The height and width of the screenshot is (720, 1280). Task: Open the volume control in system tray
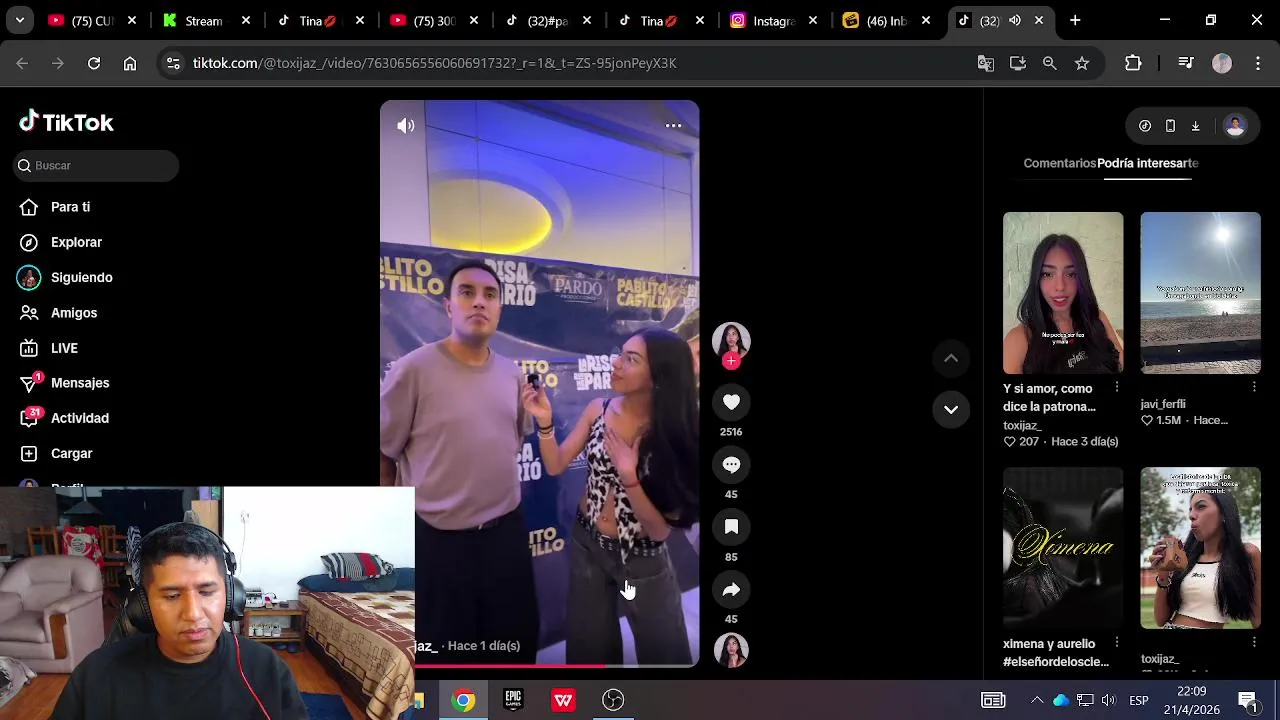(1108, 700)
